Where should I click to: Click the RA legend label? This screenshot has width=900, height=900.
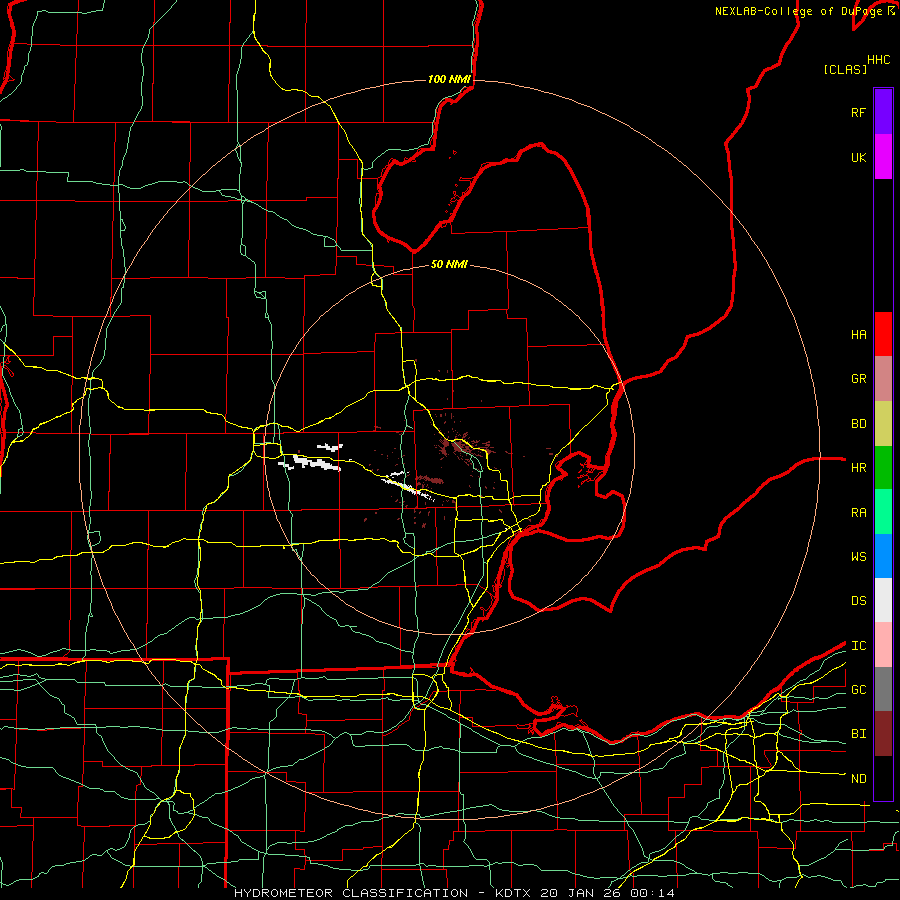click(x=858, y=513)
